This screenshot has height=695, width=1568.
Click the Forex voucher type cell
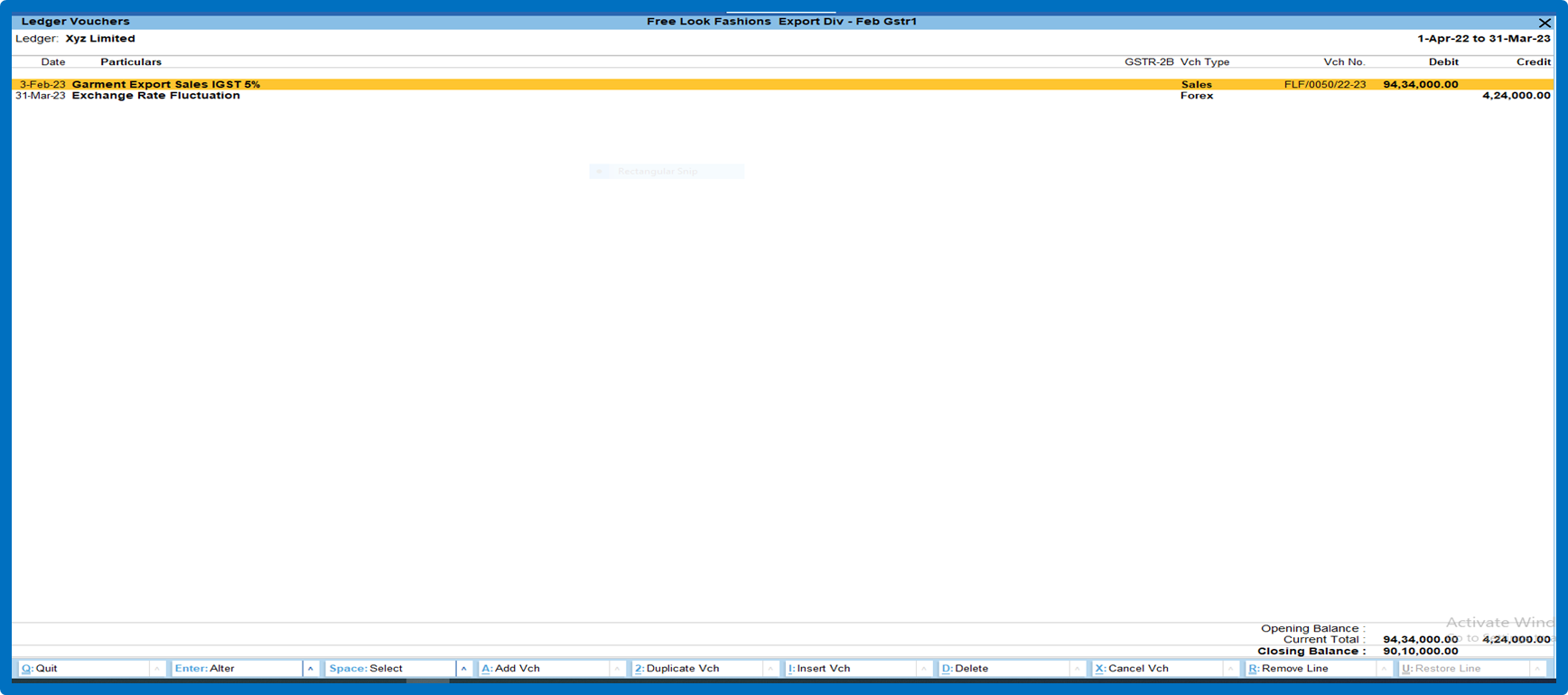click(x=1197, y=96)
